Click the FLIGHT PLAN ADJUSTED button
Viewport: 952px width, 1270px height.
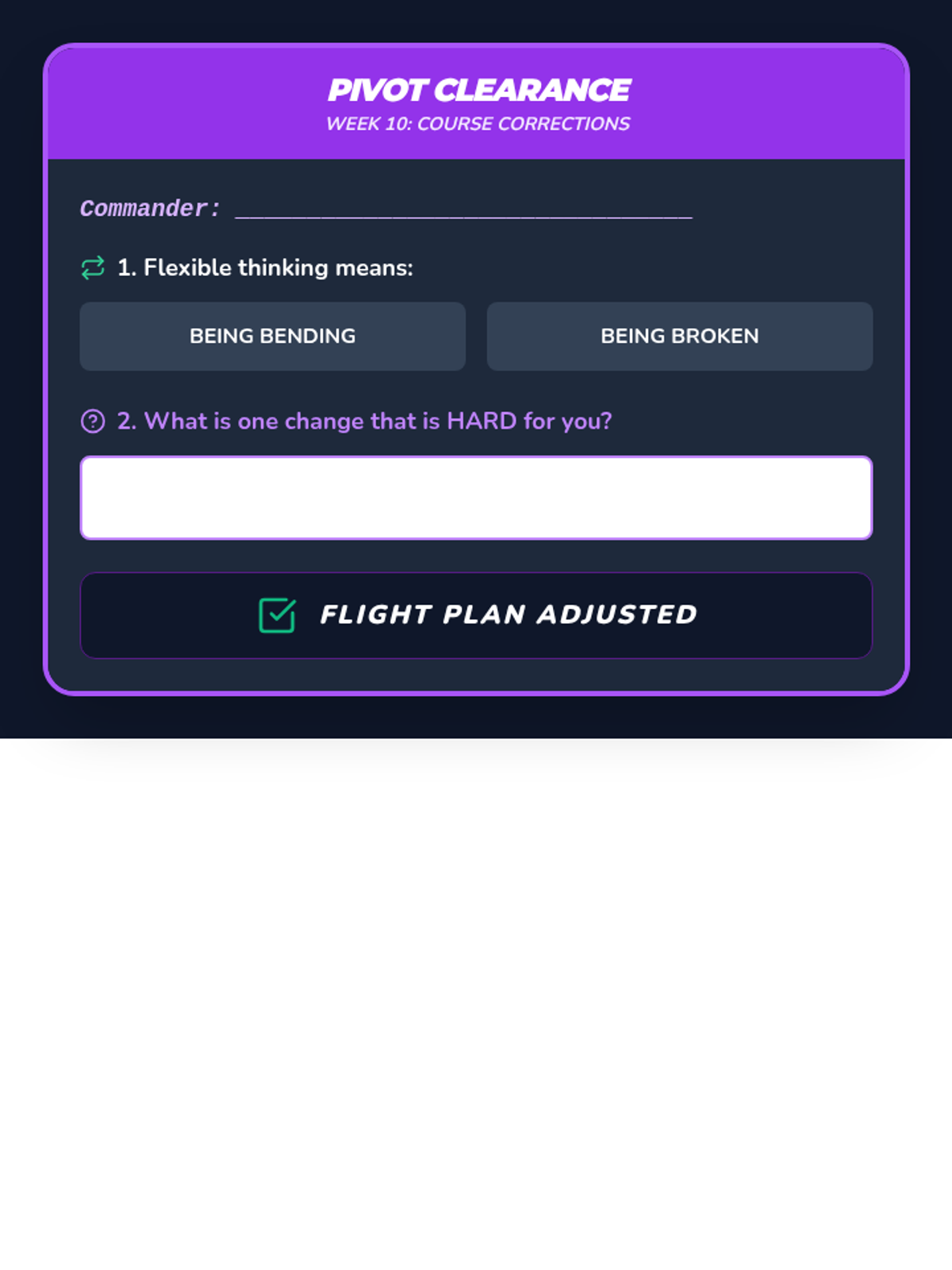tap(476, 615)
